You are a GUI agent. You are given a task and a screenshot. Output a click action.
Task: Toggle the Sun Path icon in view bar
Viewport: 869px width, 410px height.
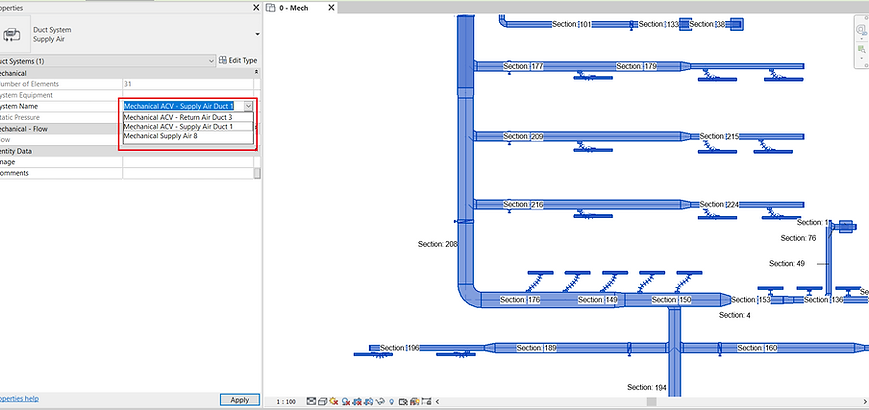(334, 401)
